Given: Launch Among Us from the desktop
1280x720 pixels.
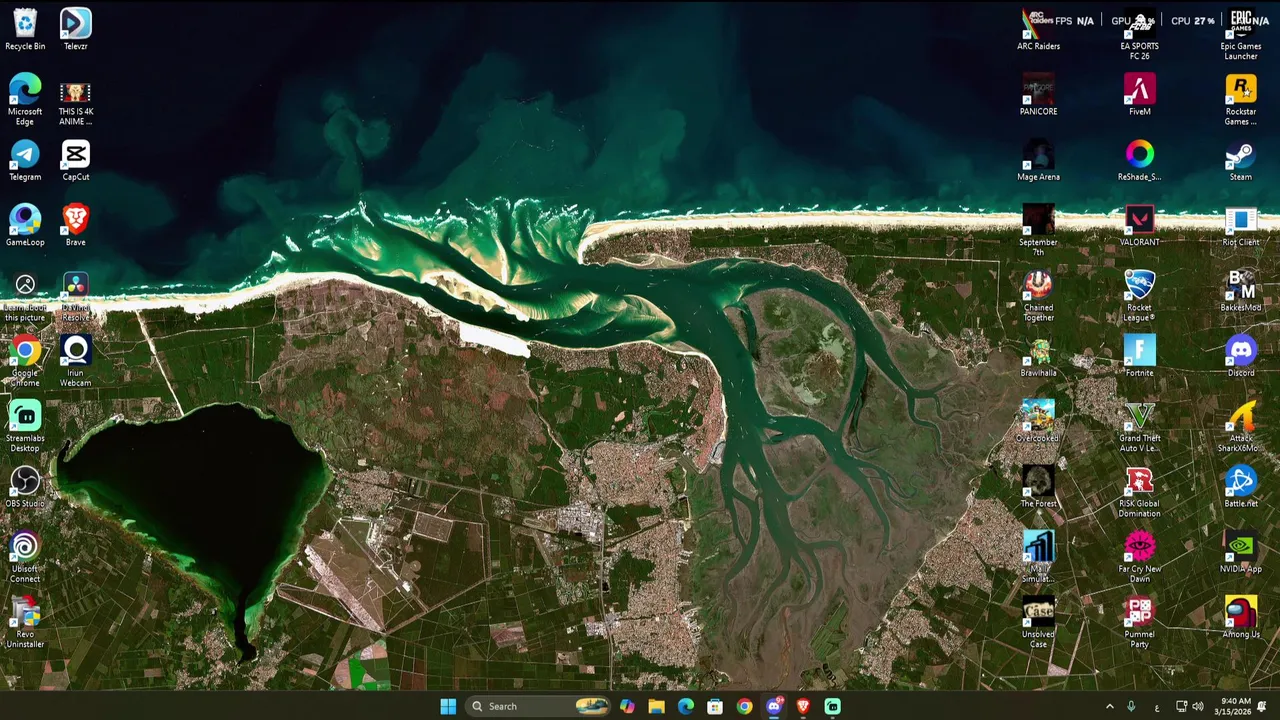Looking at the screenshot, I should [x=1240, y=617].
